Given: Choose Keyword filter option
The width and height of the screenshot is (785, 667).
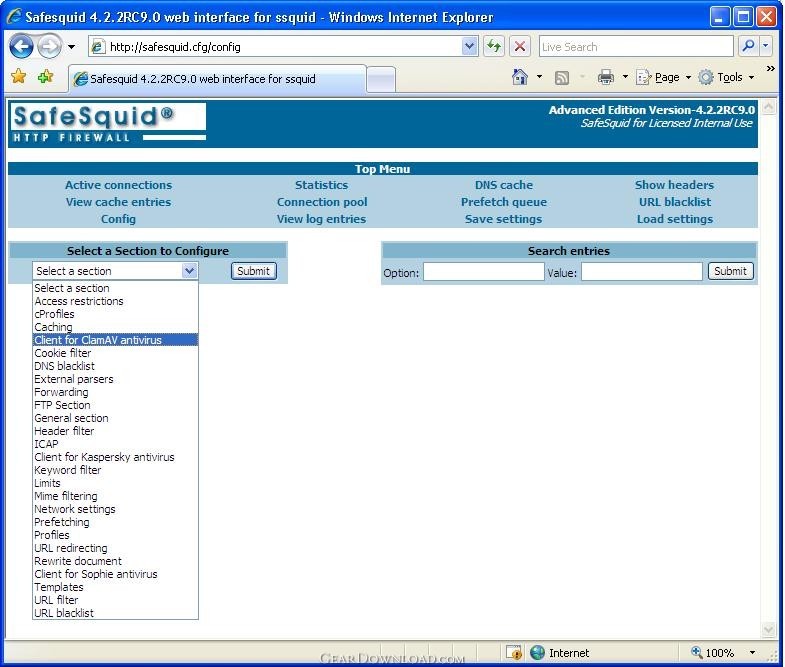Looking at the screenshot, I should 116,470.
